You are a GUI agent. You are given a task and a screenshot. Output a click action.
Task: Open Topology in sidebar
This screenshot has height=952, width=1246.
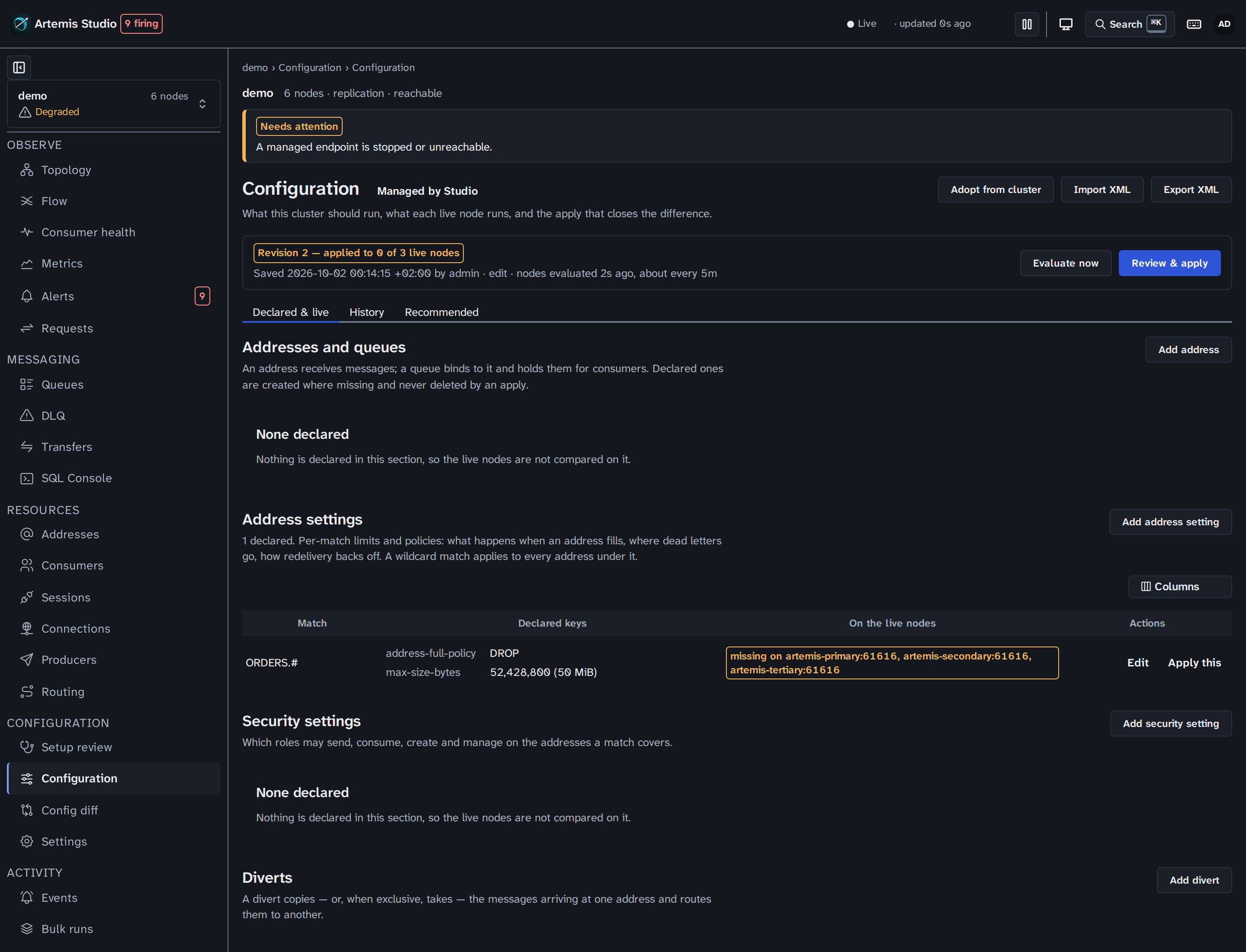(113, 170)
